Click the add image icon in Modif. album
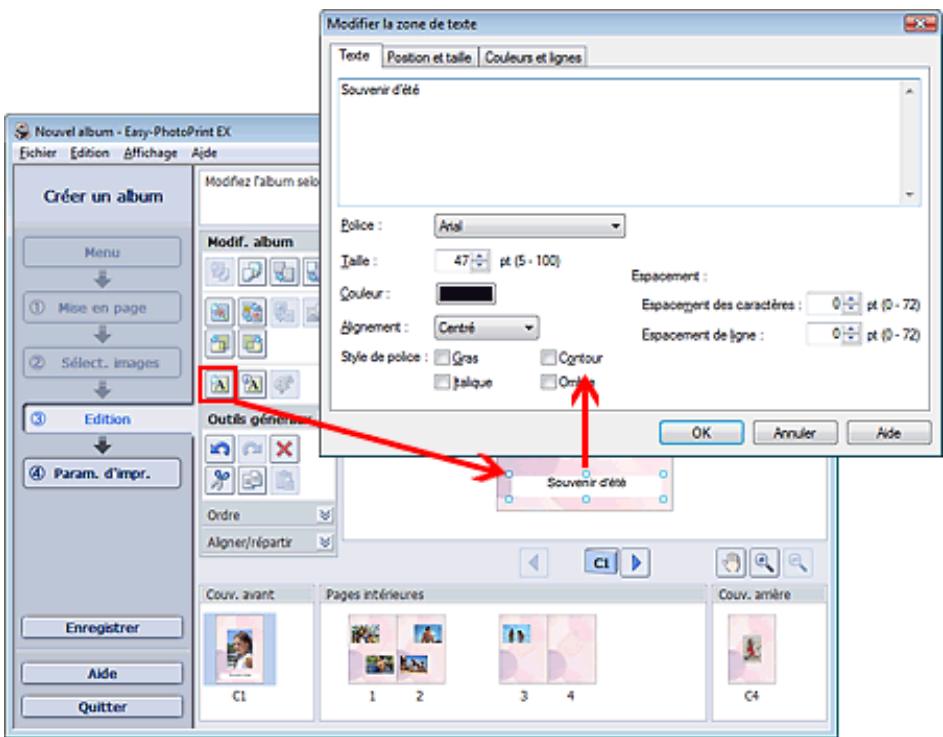The image size is (943, 737). [220, 312]
